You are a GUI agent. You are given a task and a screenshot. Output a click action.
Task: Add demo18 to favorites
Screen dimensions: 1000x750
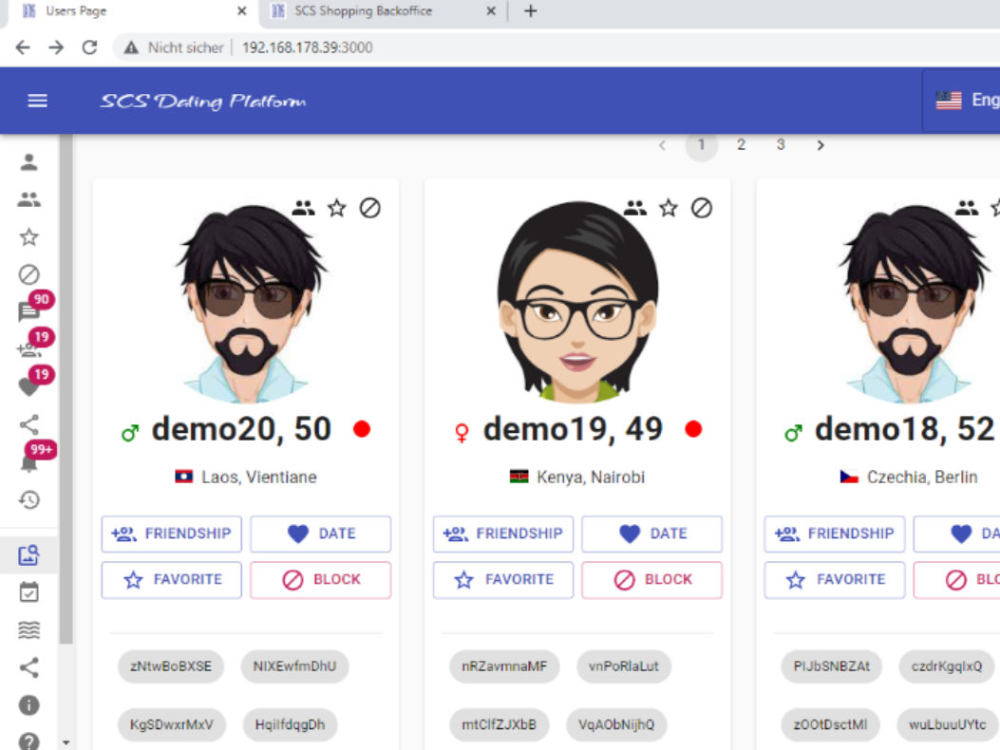pos(835,580)
